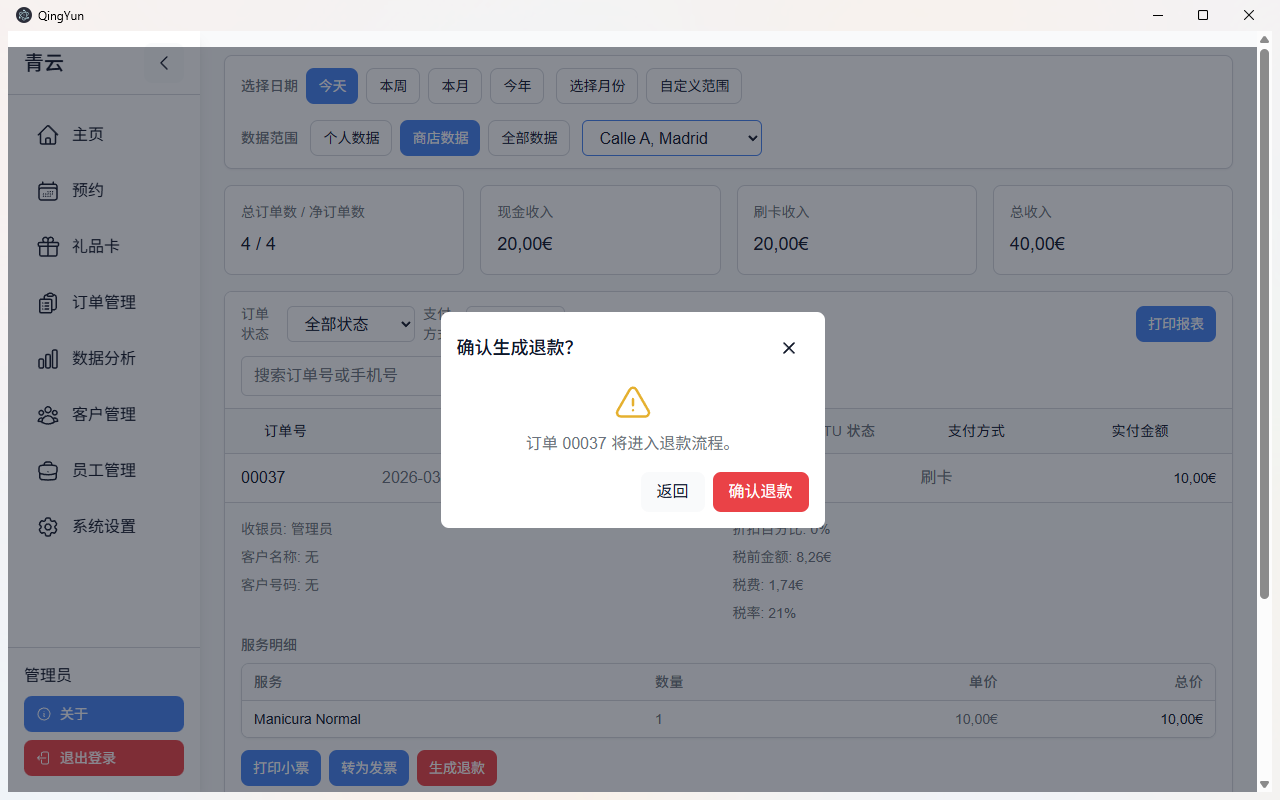The width and height of the screenshot is (1280, 800).
Task: Click the 现金收入 20,00€ card
Action: coord(600,230)
